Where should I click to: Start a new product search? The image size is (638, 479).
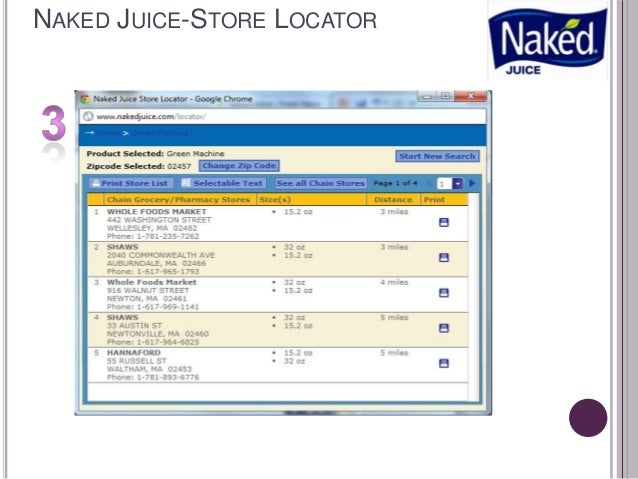437,156
